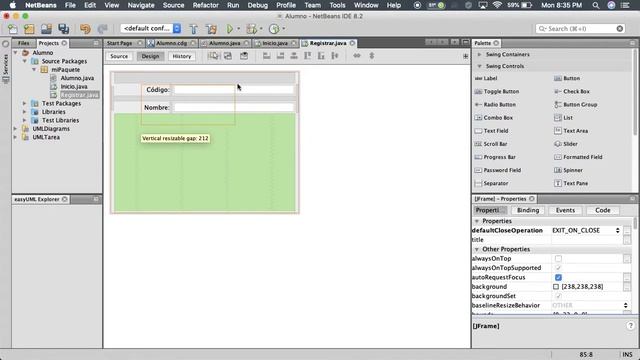
Task: Pick the Label component in Palette
Action: [x=486, y=78]
